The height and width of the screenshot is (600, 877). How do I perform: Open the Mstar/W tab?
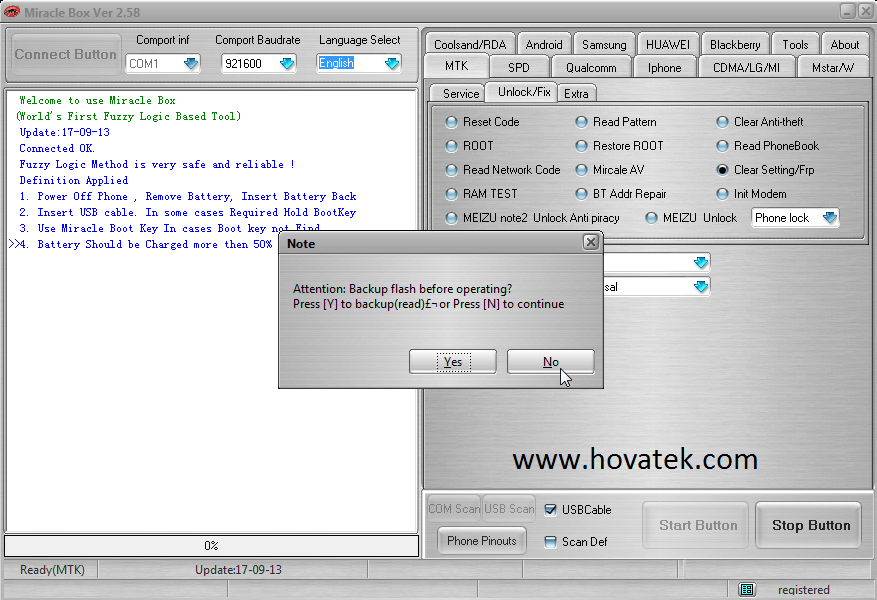click(833, 68)
